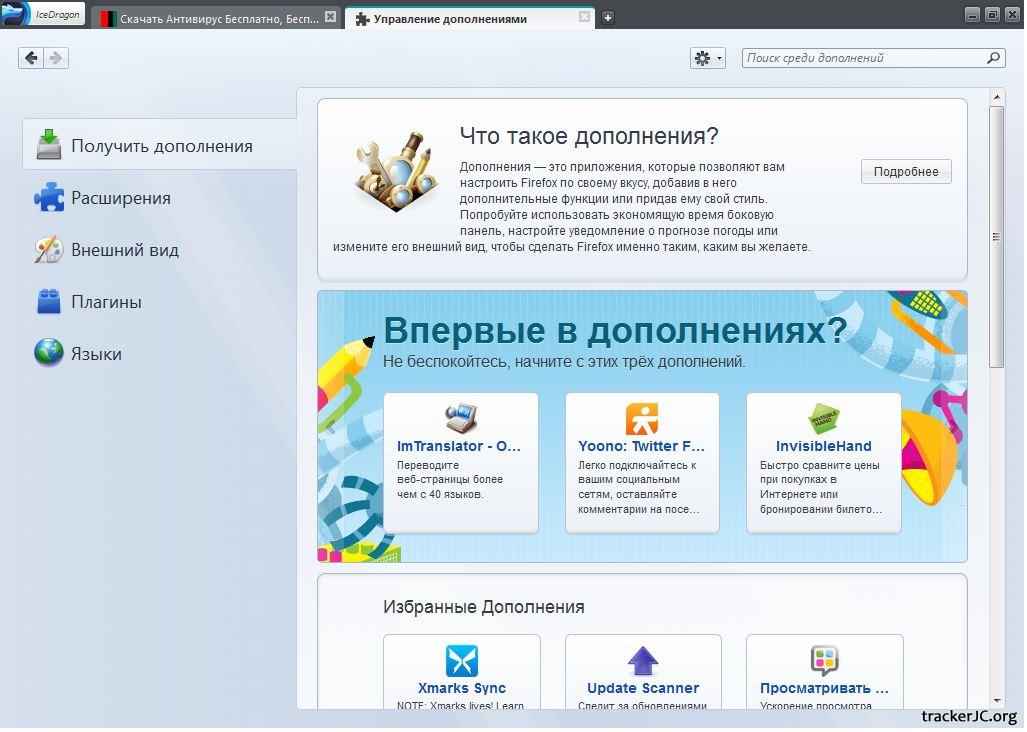Open the Языки category
Viewport: 1027px width, 732px height.
pyautogui.click(x=96, y=354)
